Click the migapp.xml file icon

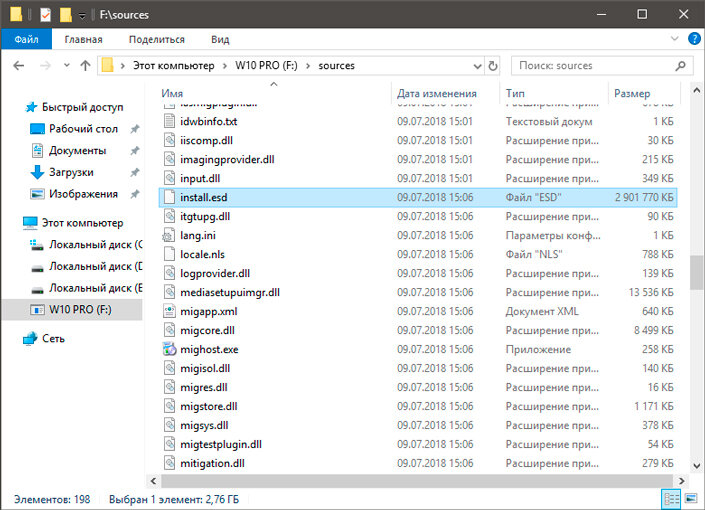(x=169, y=311)
